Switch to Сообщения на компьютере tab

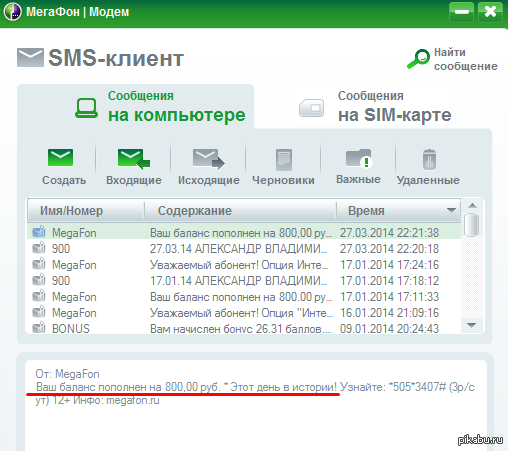(x=136, y=107)
